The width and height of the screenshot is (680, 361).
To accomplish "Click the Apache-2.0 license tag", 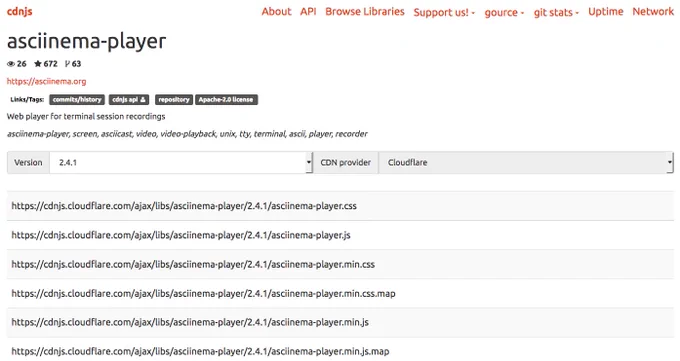I will 226,100.
